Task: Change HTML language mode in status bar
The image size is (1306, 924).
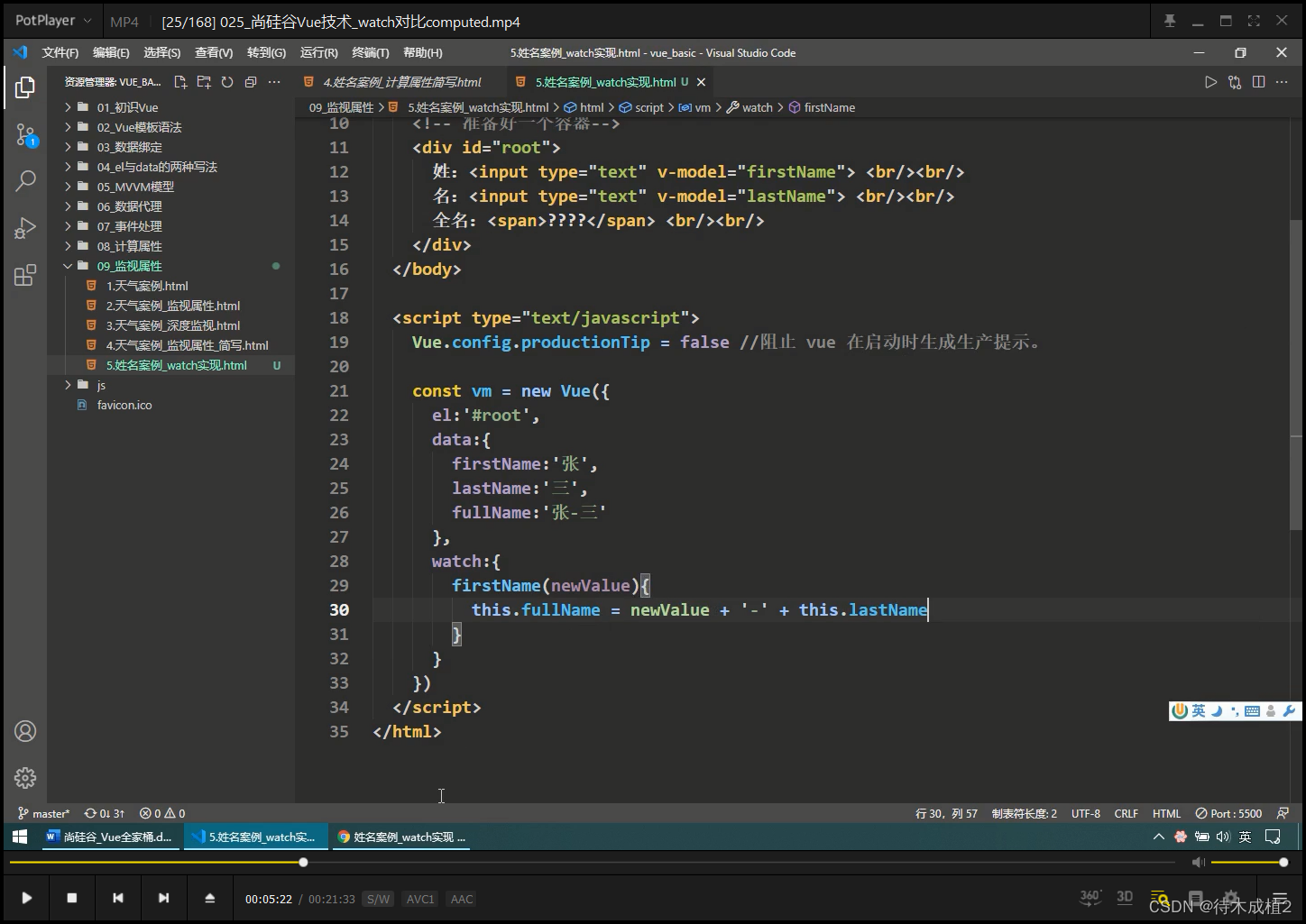Action: [1166, 813]
